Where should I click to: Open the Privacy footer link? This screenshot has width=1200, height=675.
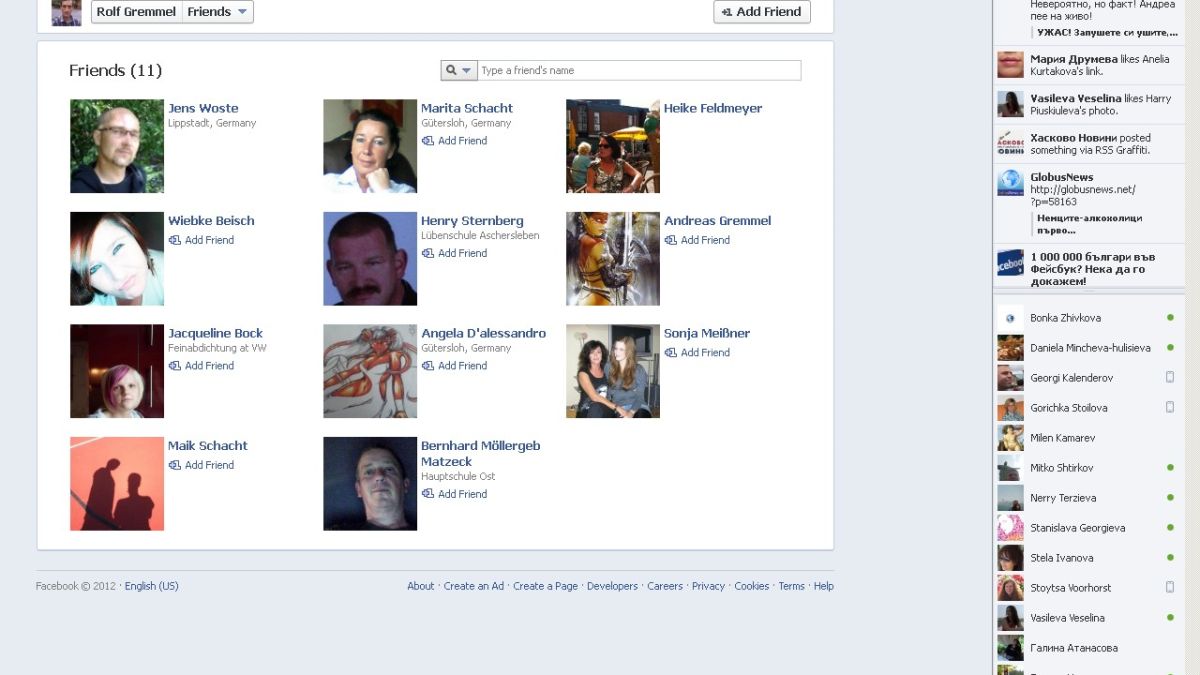708,586
